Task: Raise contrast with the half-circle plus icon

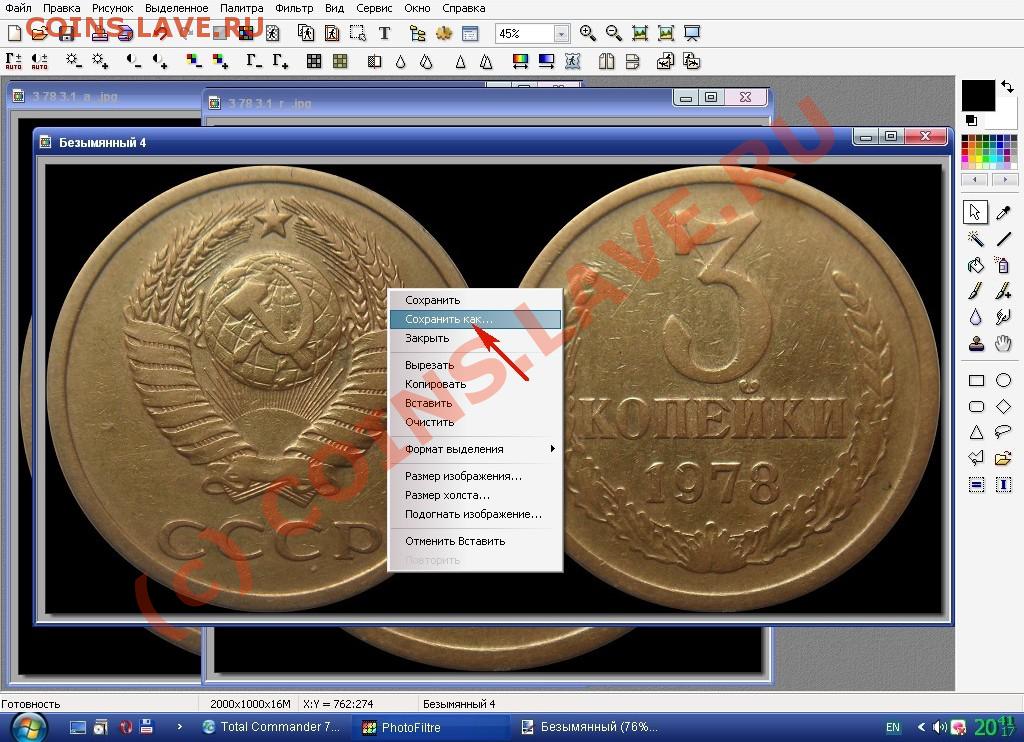Action: (160, 61)
